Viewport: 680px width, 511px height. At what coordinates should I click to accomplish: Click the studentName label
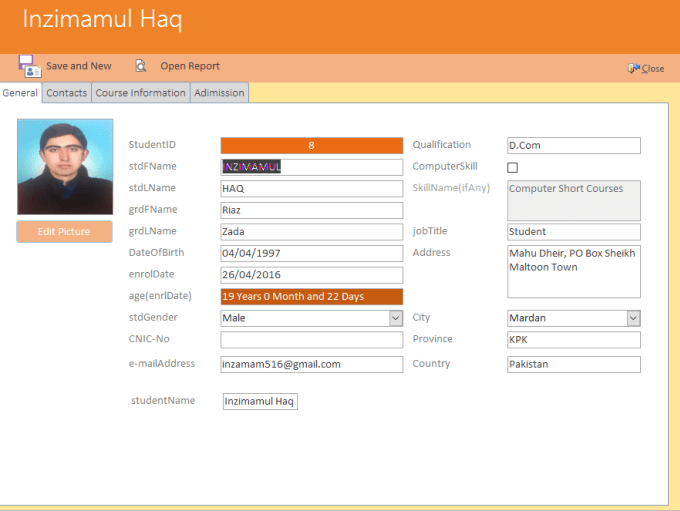pos(163,400)
